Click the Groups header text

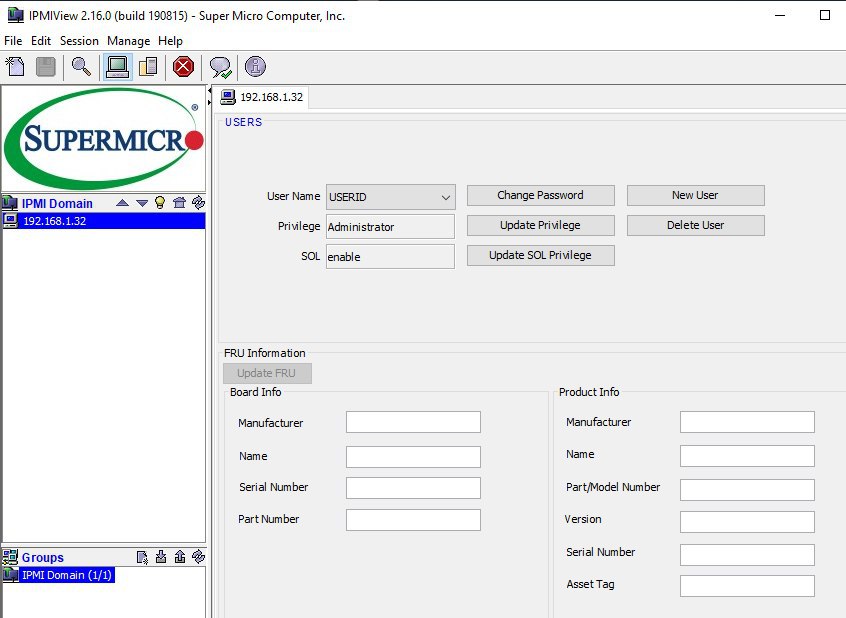pyautogui.click(x=43, y=558)
